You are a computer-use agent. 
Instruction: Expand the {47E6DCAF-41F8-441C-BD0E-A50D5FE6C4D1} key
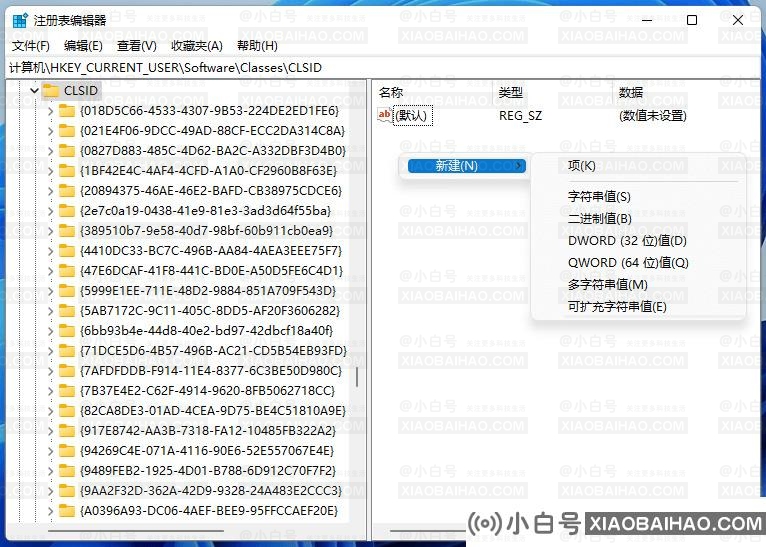(x=50, y=272)
